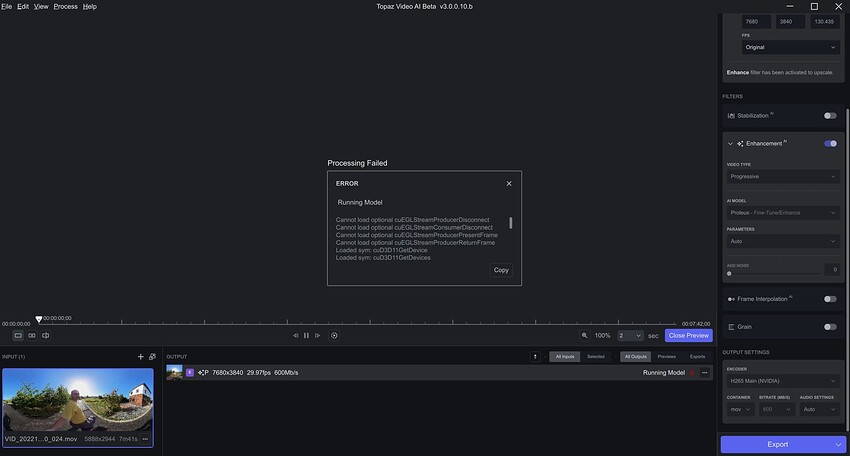850x456 pixels.
Task: Open the Help menu
Action: 89,7
